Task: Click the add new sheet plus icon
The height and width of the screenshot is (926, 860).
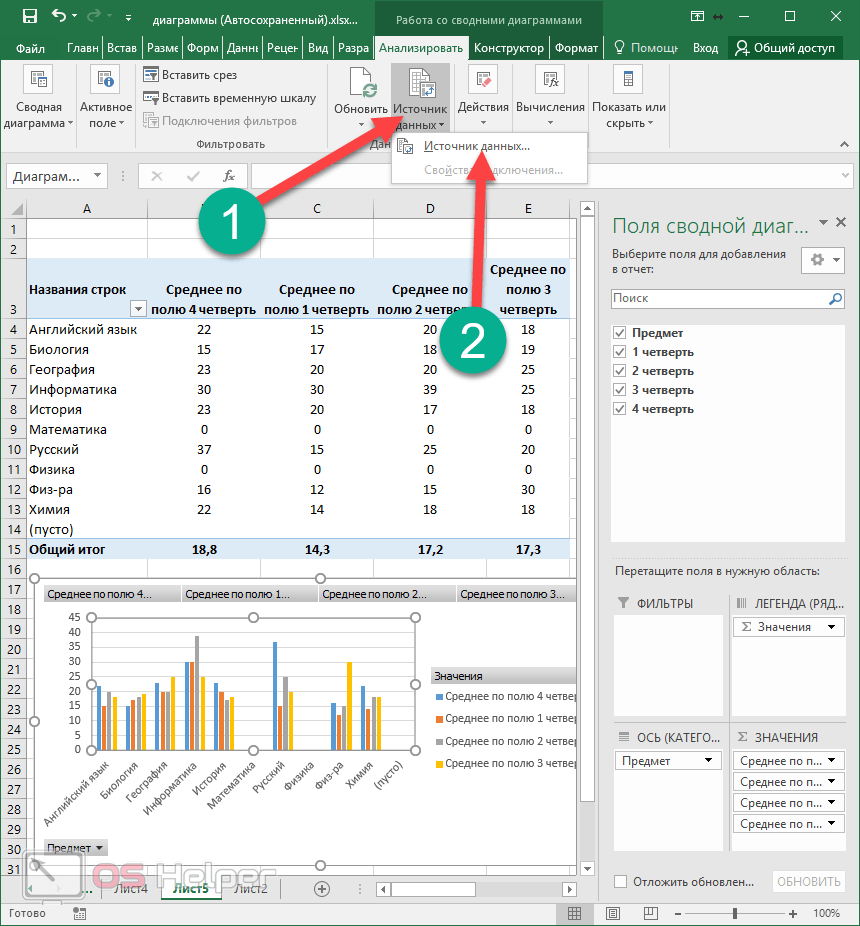Action: click(322, 888)
